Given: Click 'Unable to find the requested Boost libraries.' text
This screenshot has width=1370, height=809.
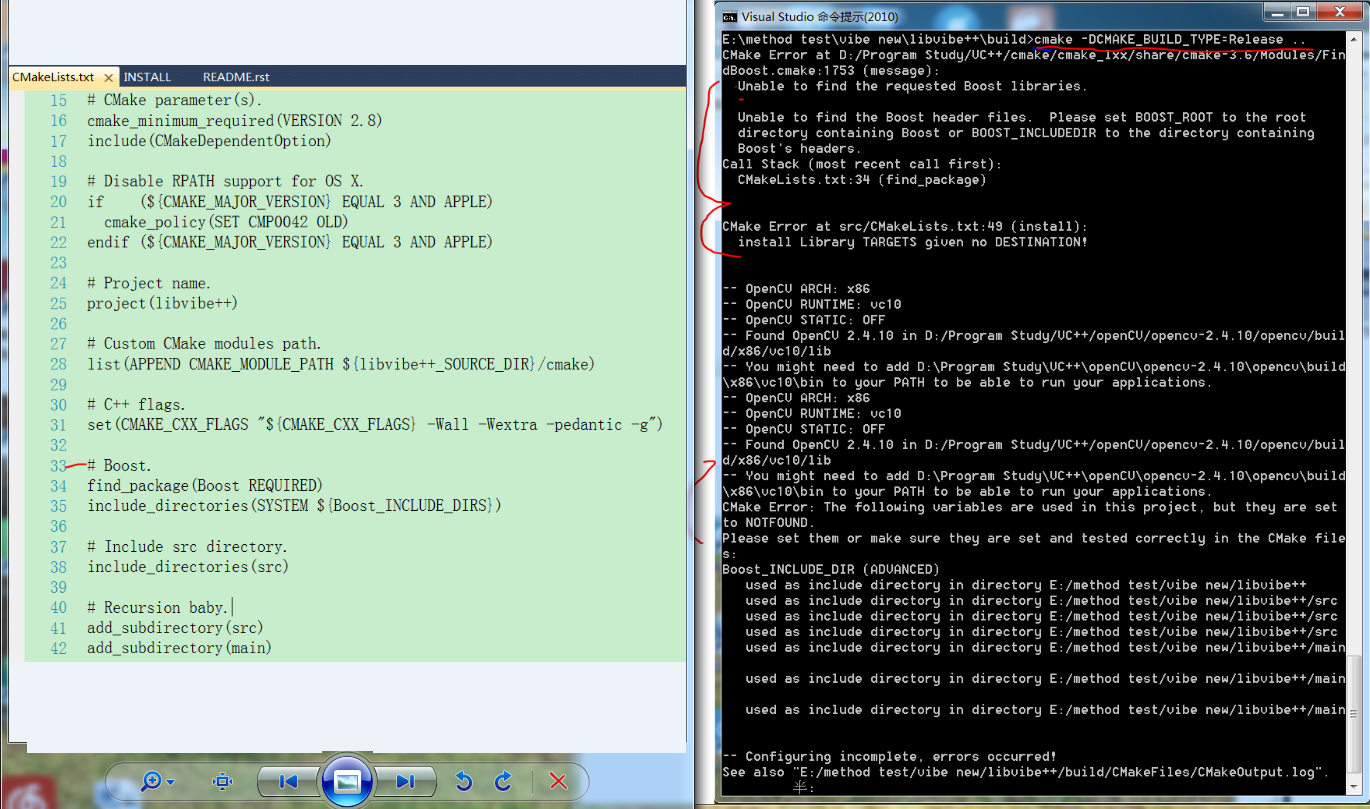Looking at the screenshot, I should (912, 86).
